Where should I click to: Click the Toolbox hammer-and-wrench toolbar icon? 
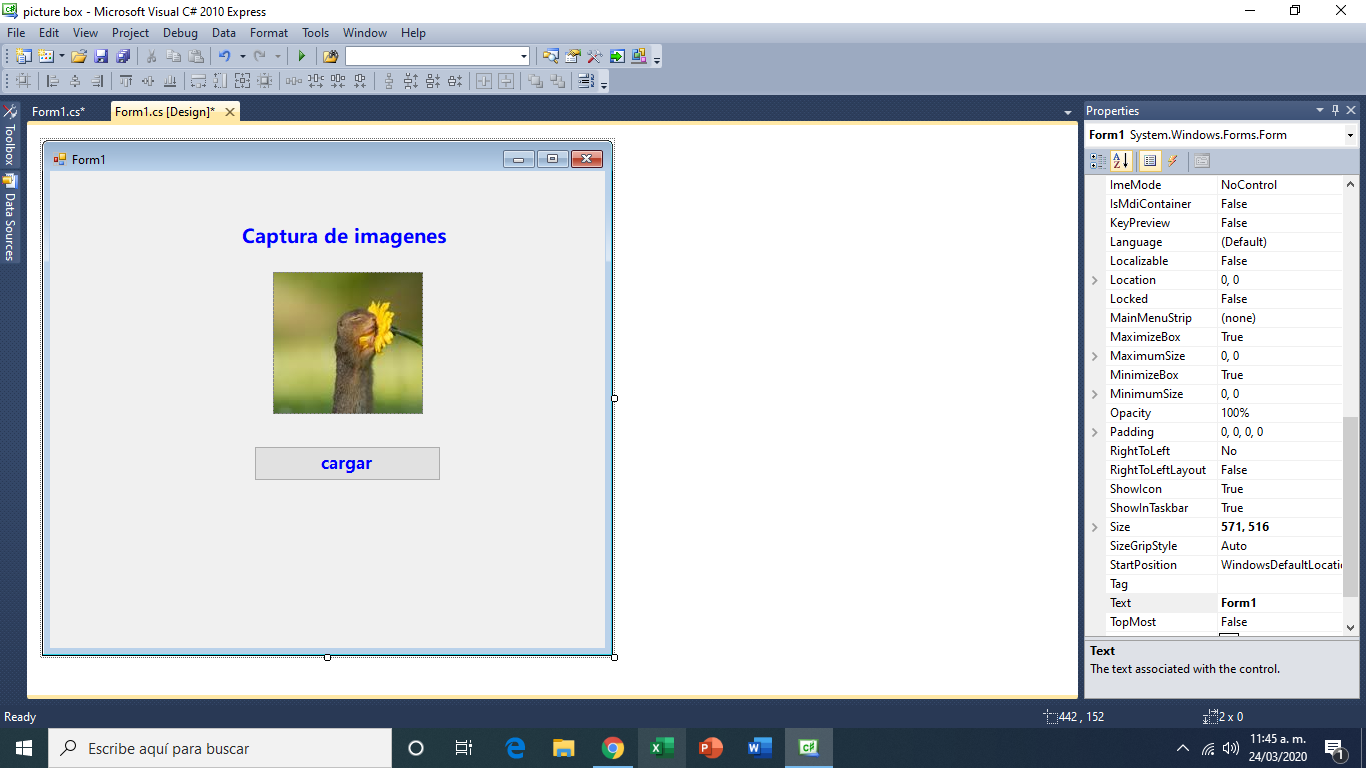[594, 56]
